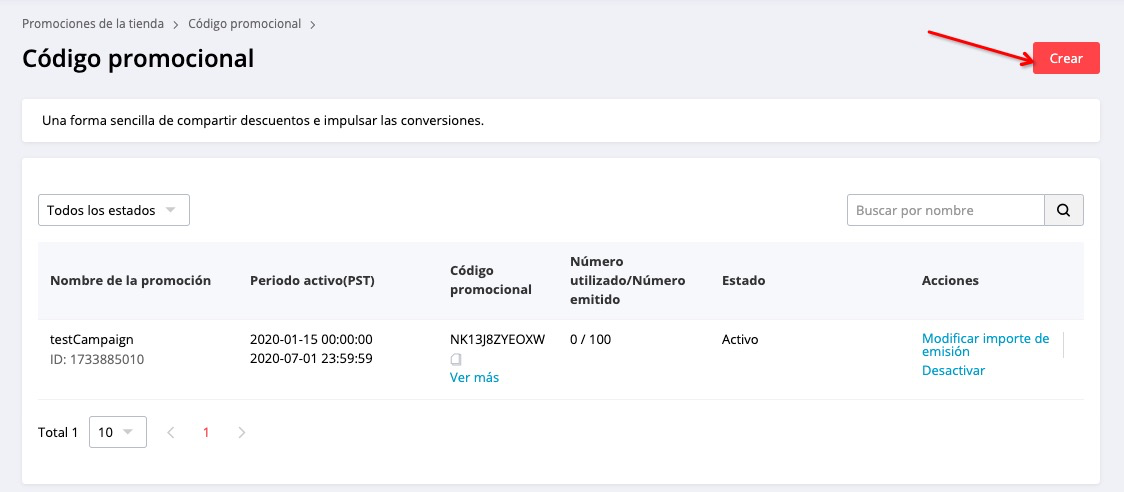Go to previous page with left arrow
Image resolution: width=1124 pixels, height=492 pixels.
coord(171,432)
